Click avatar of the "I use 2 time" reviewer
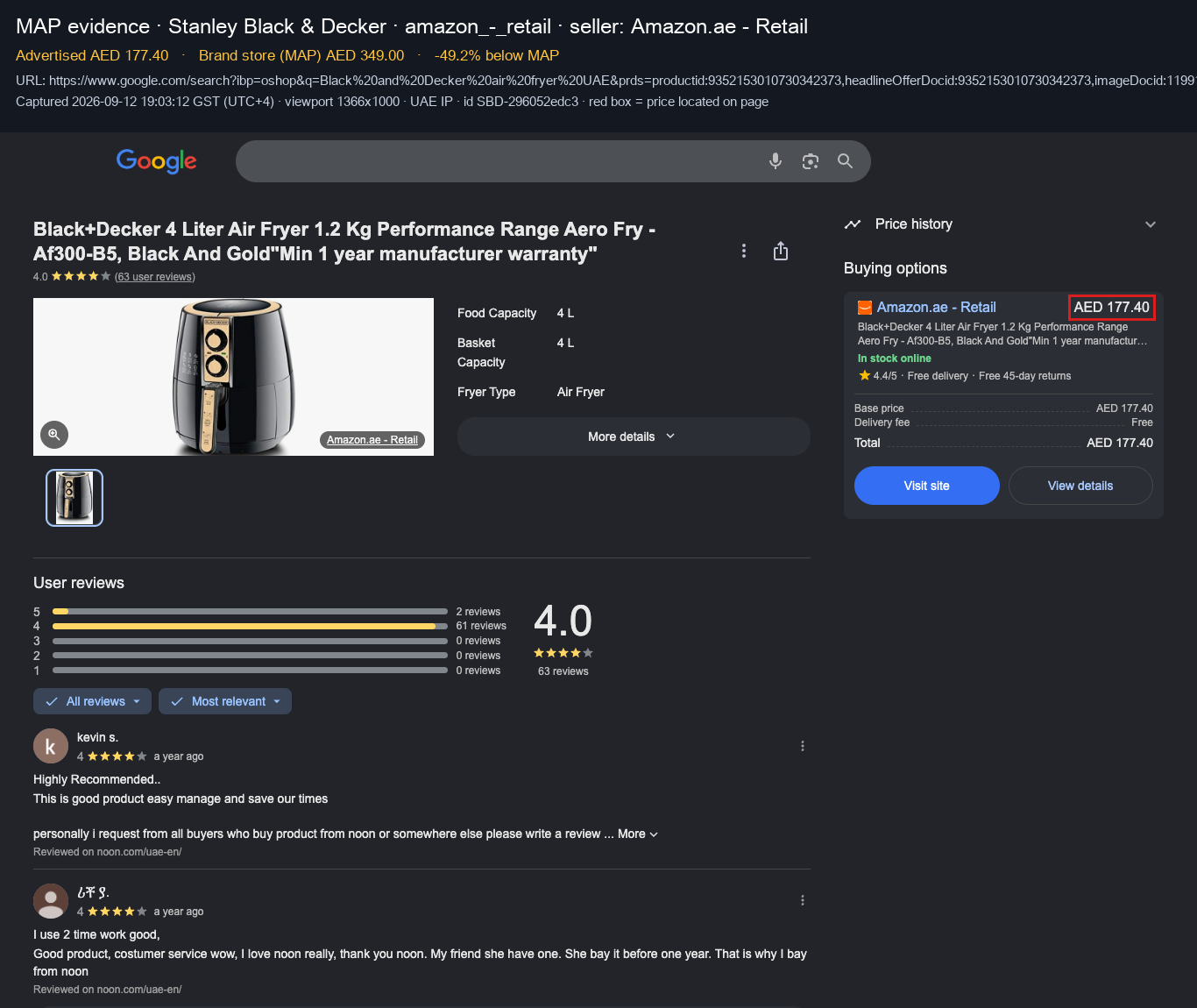Image resolution: width=1197 pixels, height=1008 pixels. coord(51,901)
